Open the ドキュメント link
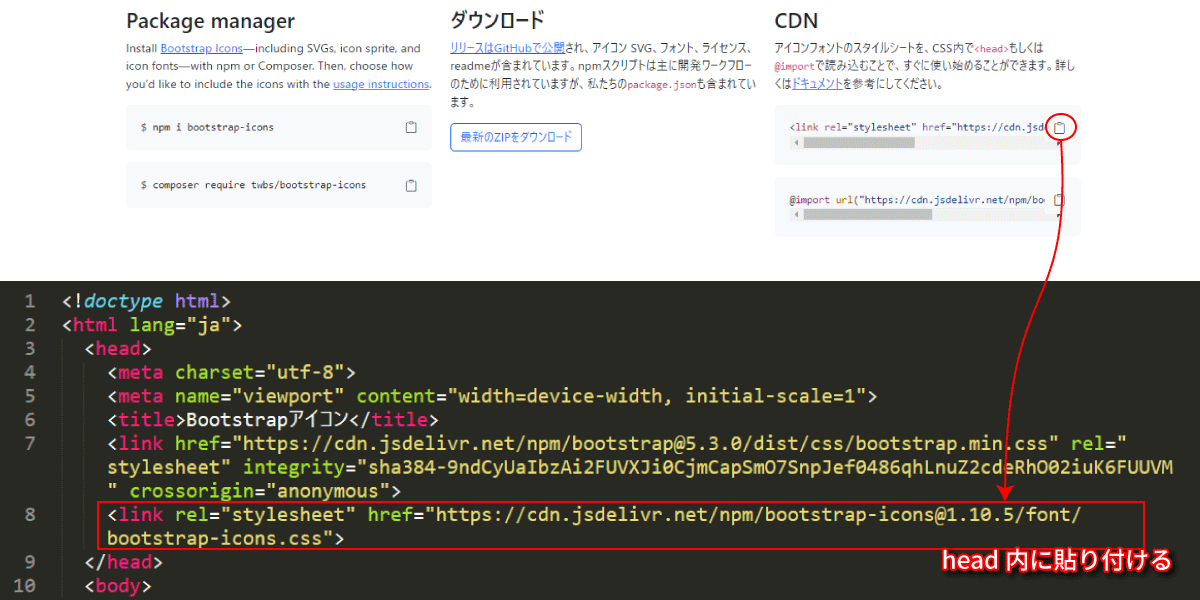This screenshot has height=600, width=1200. [817, 84]
